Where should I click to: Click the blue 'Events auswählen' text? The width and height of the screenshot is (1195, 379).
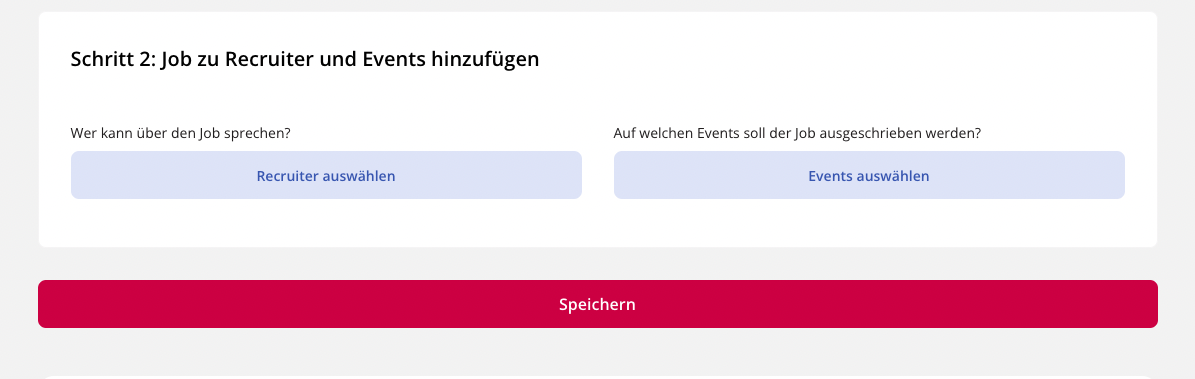tap(869, 176)
